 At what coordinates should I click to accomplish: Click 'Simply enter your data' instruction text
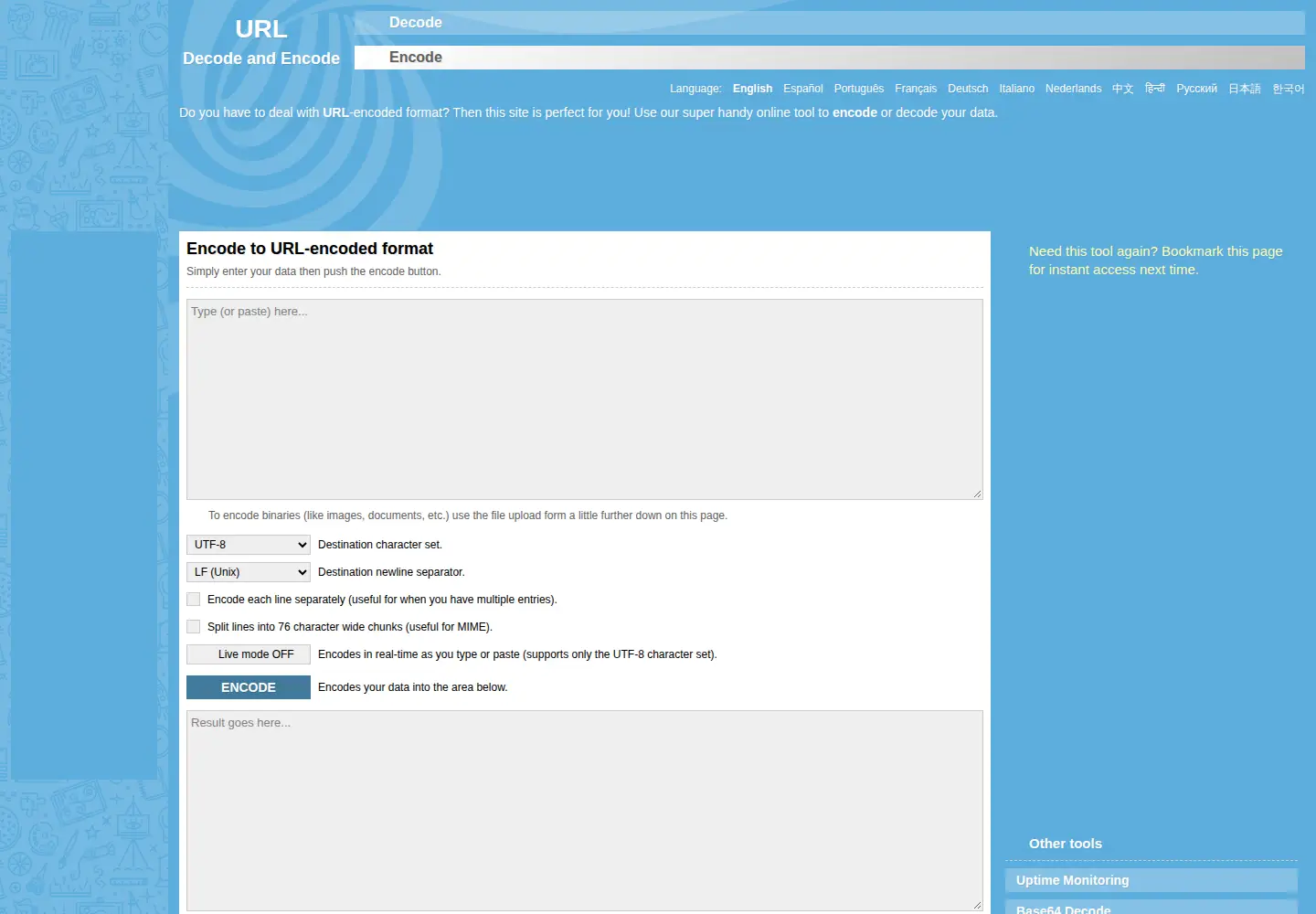(x=313, y=271)
